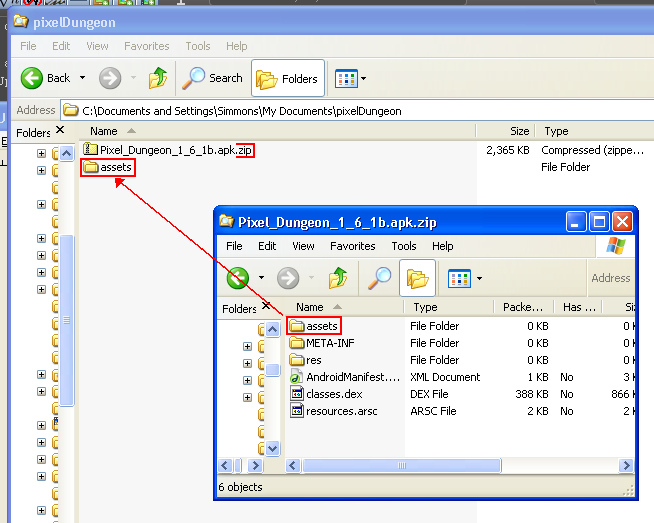Click Search magnifier in zip window toolbar
This screenshot has width=654, height=523.
point(380,278)
